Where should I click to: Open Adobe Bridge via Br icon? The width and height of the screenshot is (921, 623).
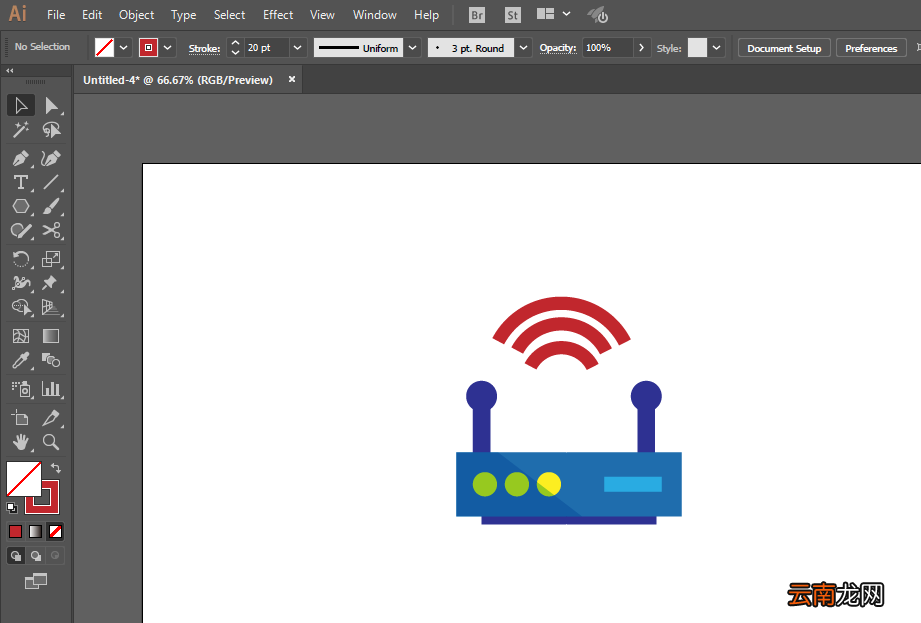[477, 15]
